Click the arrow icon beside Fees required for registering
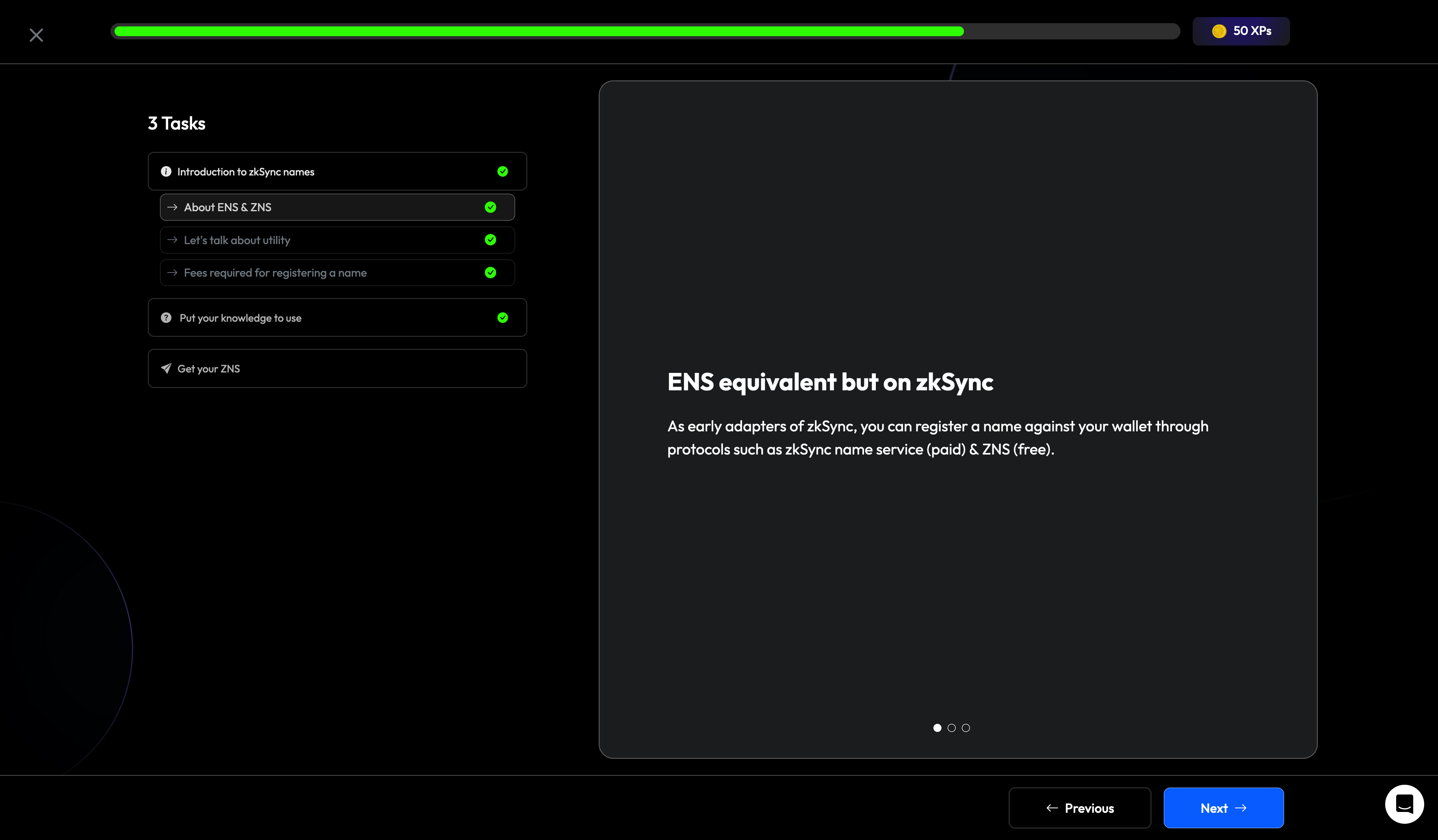The image size is (1438, 840). point(172,273)
